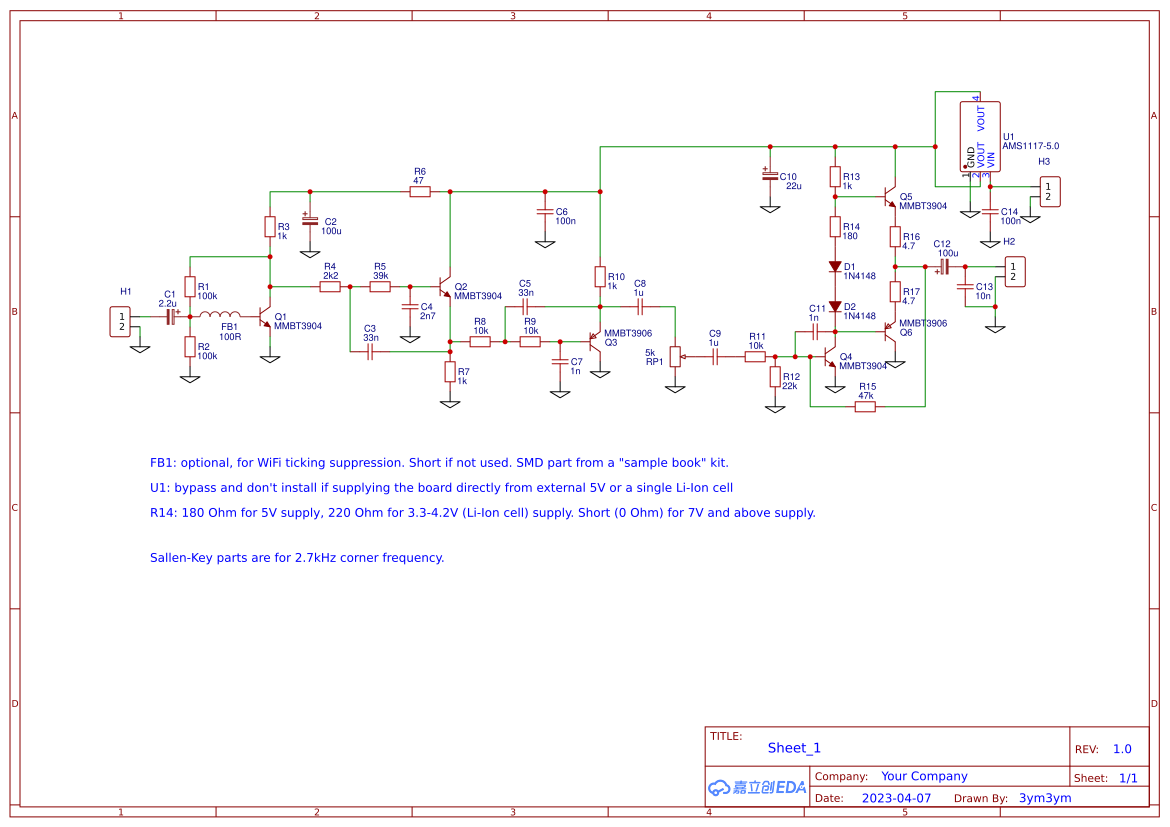Select the RP1 5k potentiometer symbol

point(675,355)
